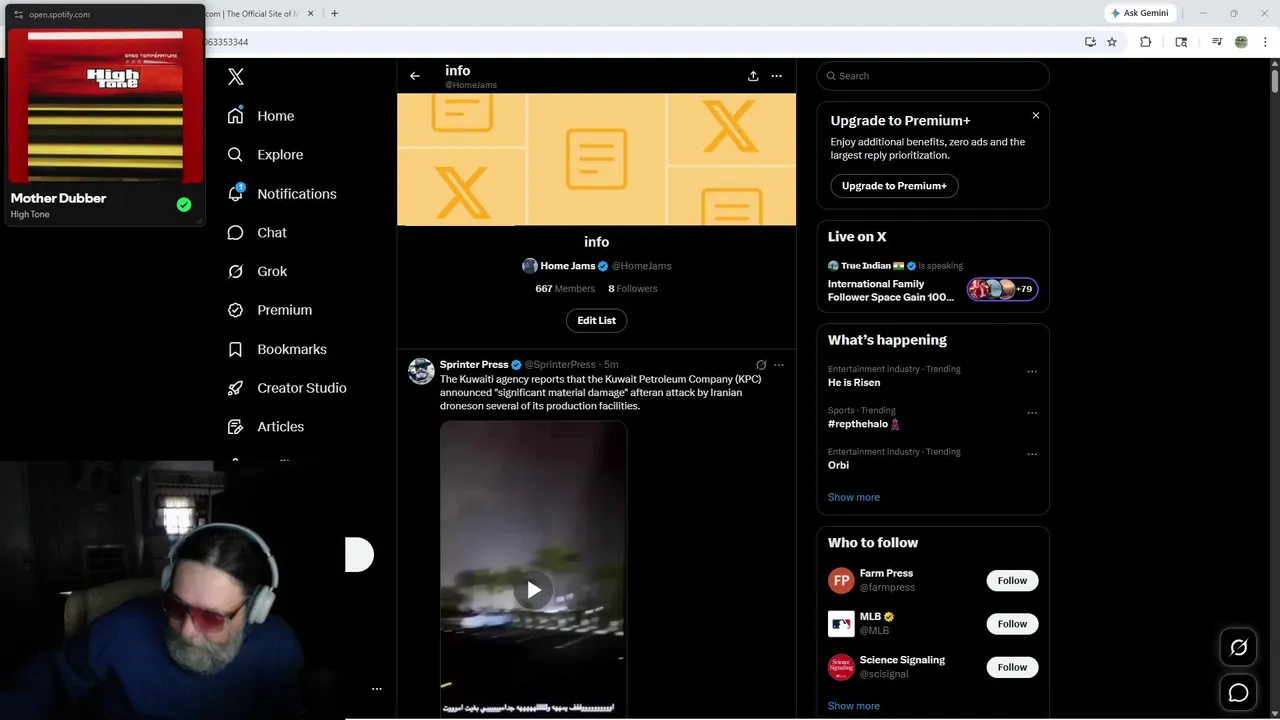Click Upgrade to Premium+ button
This screenshot has height=720, width=1280.
pyautogui.click(x=894, y=186)
